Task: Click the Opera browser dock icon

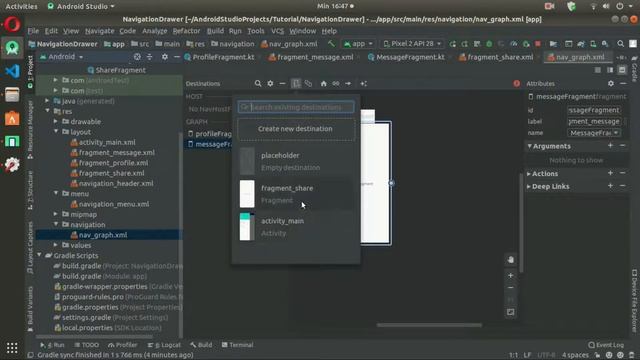Action: 12,24
